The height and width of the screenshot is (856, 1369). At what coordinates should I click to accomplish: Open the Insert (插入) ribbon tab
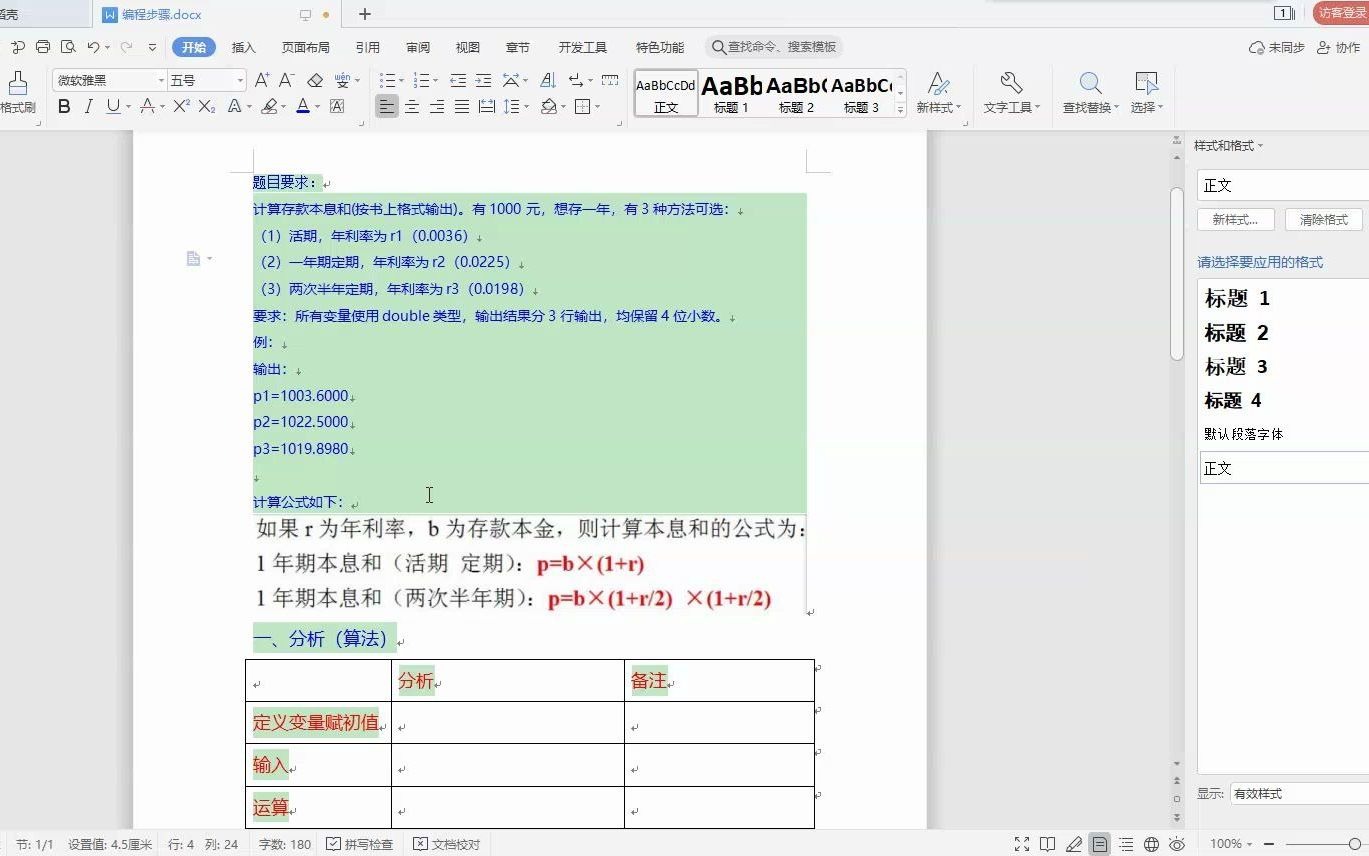click(x=244, y=47)
